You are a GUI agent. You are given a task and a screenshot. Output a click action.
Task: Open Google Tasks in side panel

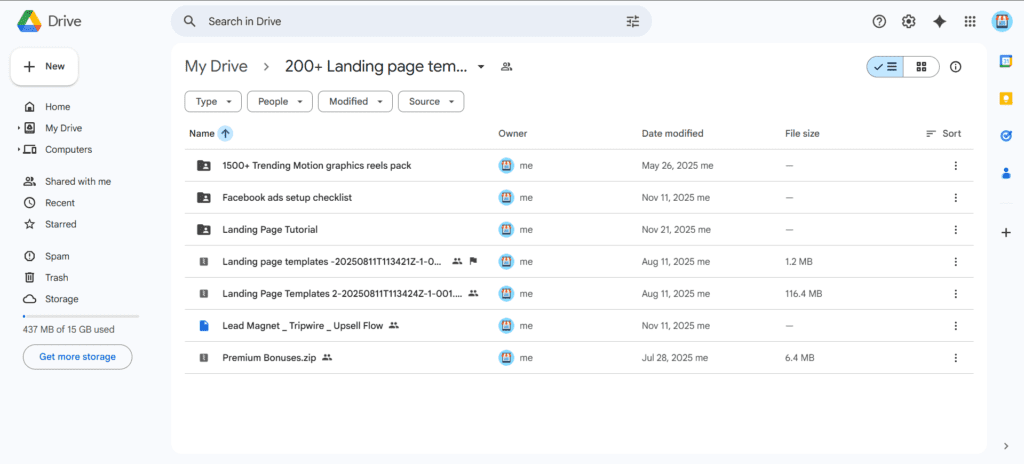point(1006,136)
